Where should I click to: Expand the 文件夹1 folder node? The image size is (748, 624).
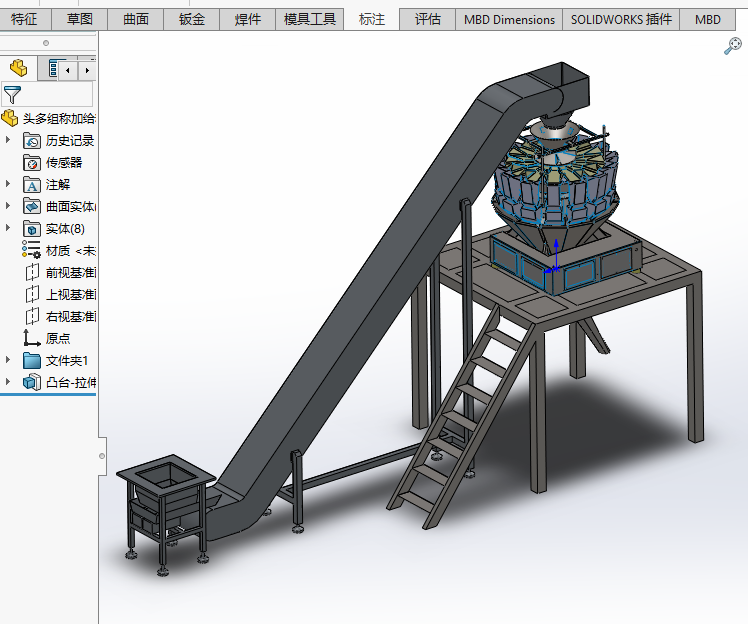(8, 360)
